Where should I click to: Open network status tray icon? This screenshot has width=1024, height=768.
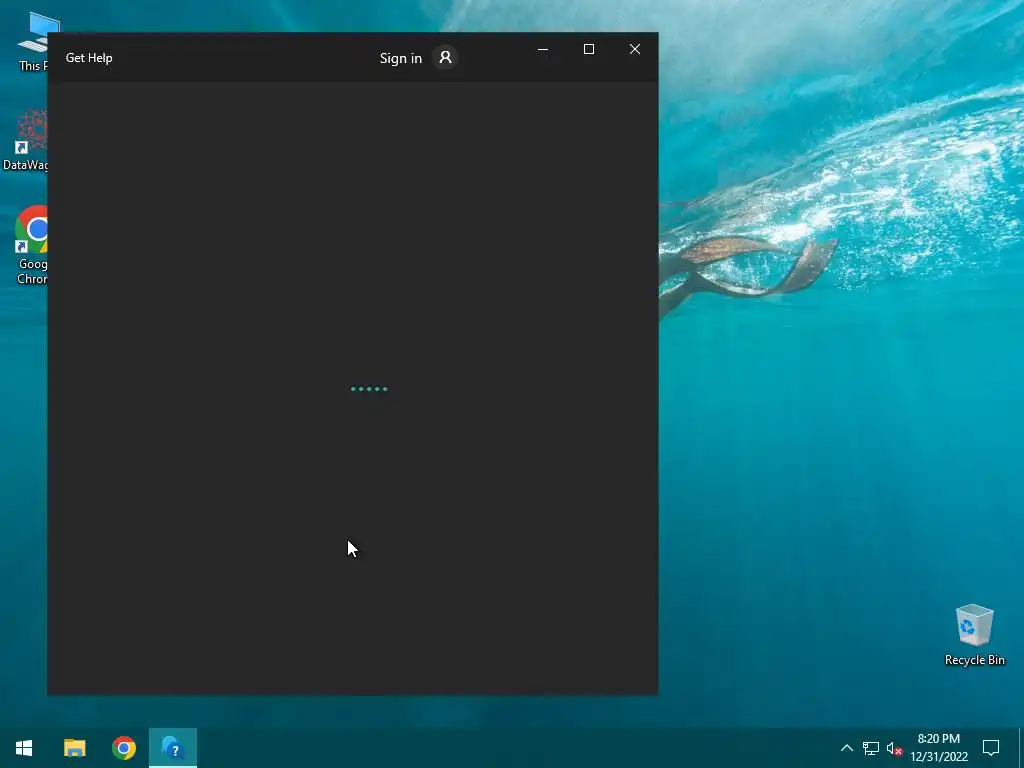click(x=871, y=748)
